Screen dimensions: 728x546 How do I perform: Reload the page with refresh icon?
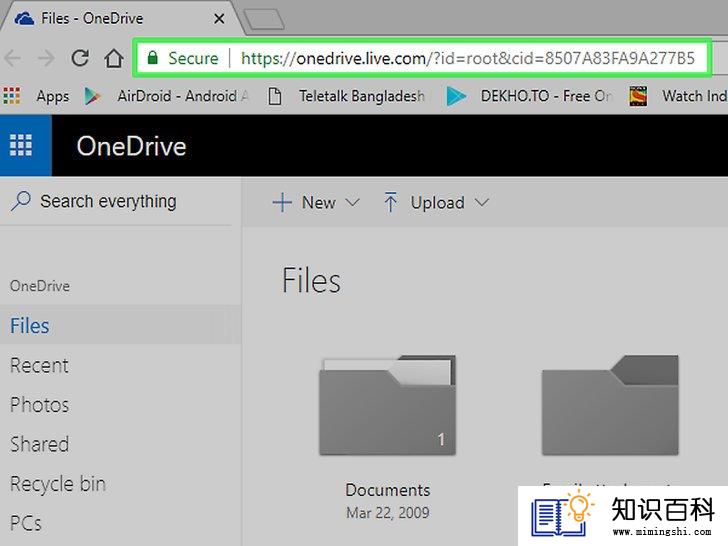80,58
